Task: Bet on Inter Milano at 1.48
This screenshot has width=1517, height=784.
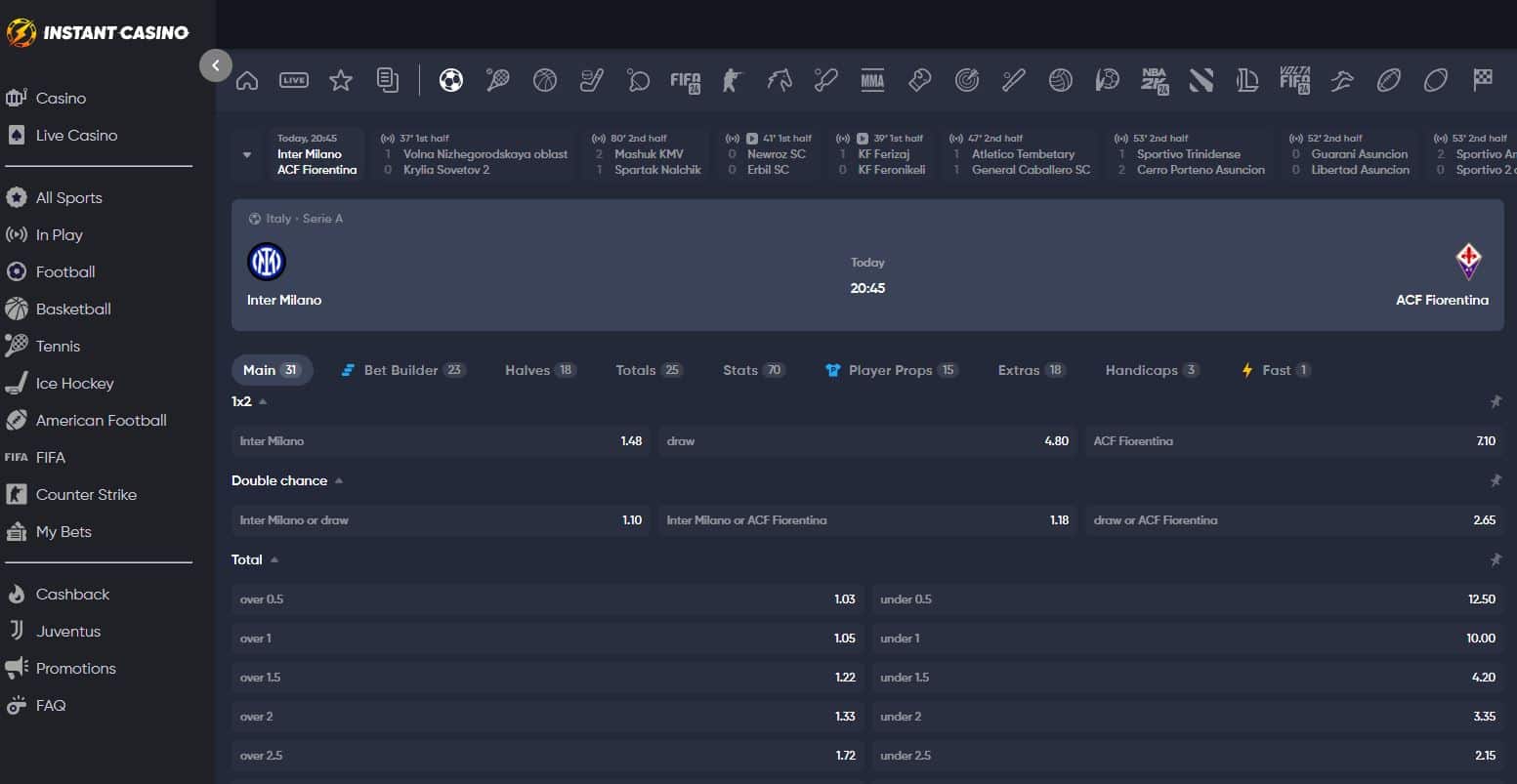Action: [x=441, y=441]
